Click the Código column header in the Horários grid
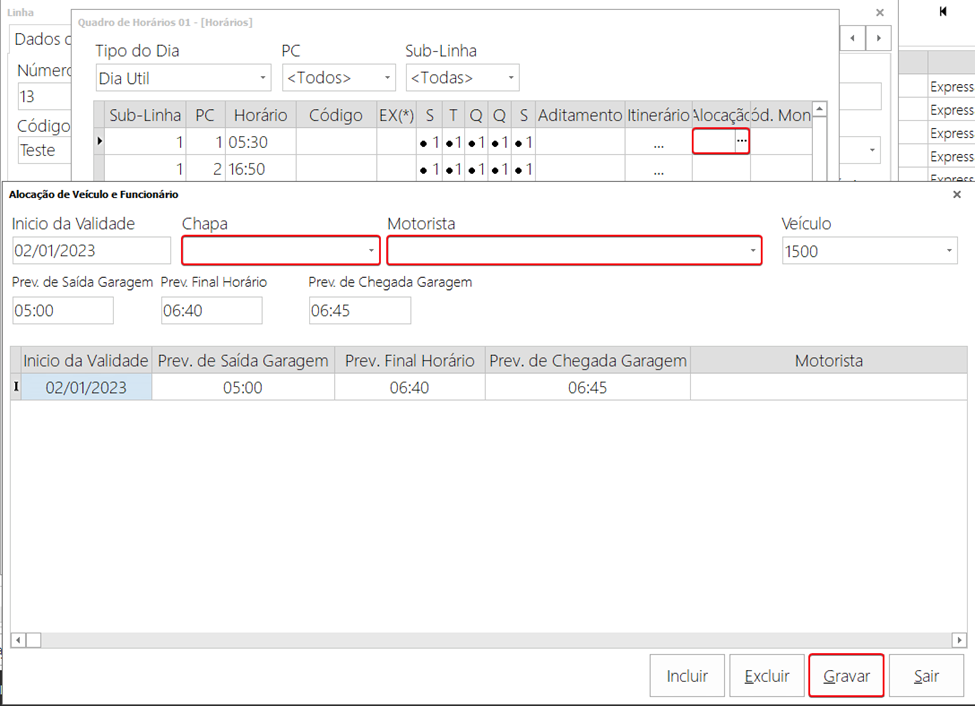 [336, 115]
